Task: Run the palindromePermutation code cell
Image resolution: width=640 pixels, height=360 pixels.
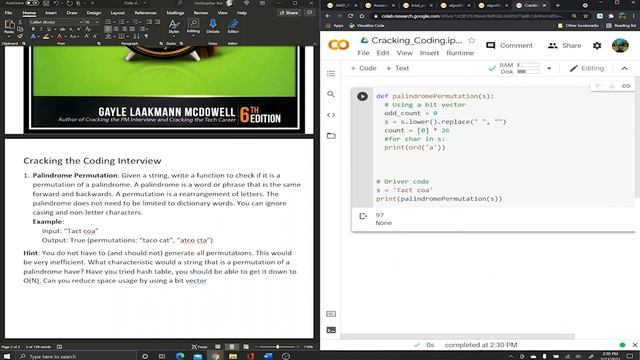Action: tap(362, 96)
